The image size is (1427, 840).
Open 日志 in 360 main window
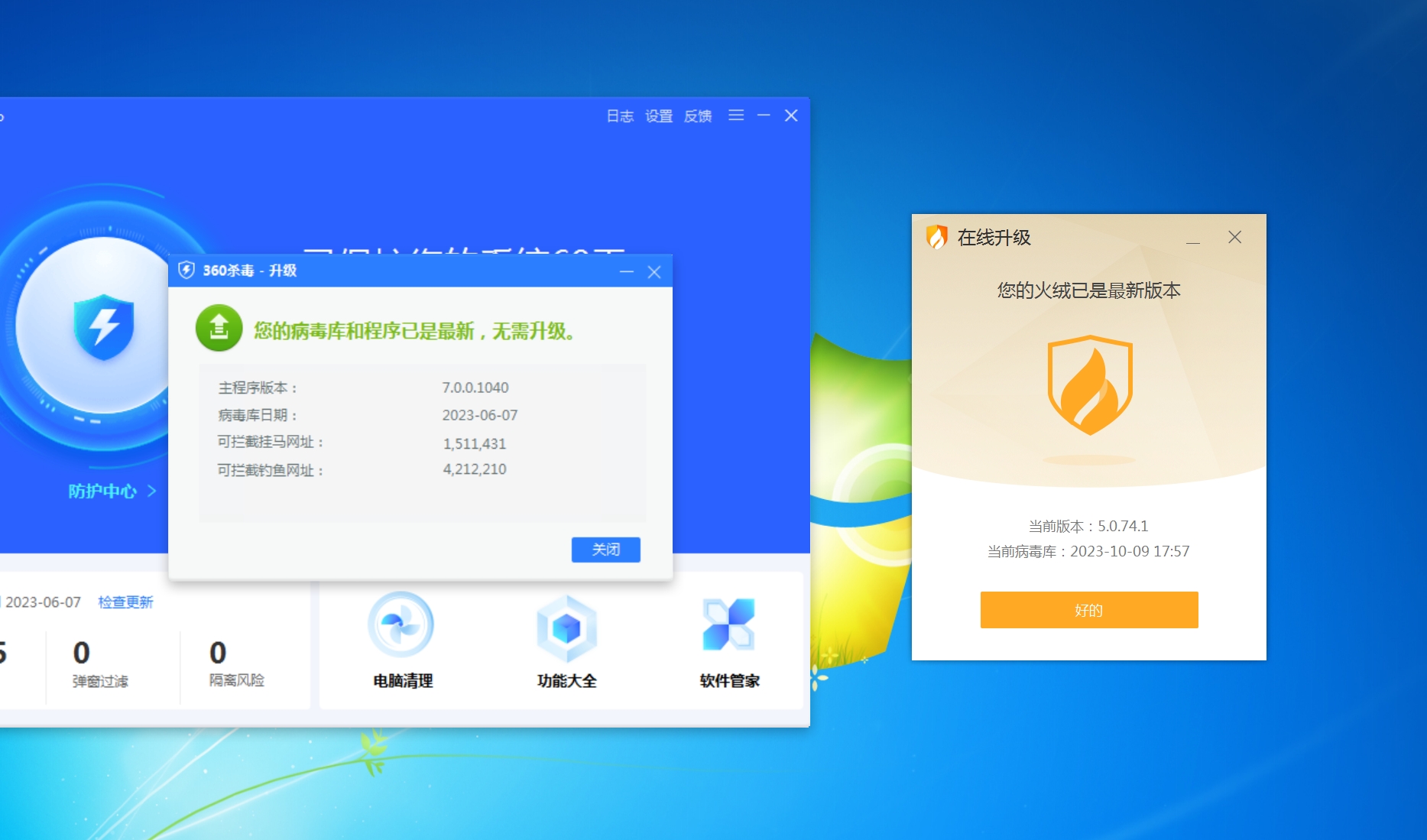click(620, 116)
